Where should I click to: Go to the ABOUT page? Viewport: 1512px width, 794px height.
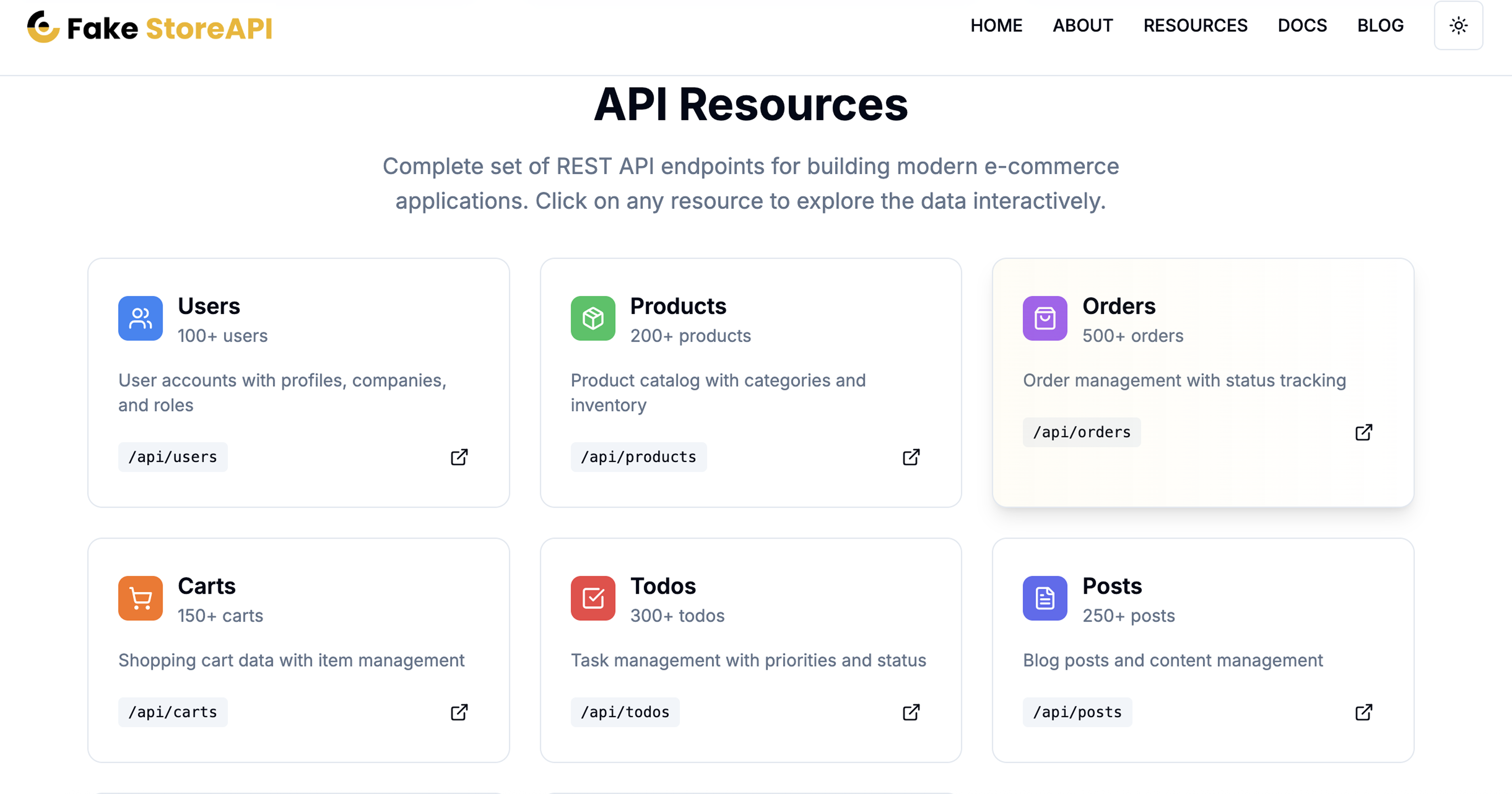(1082, 25)
